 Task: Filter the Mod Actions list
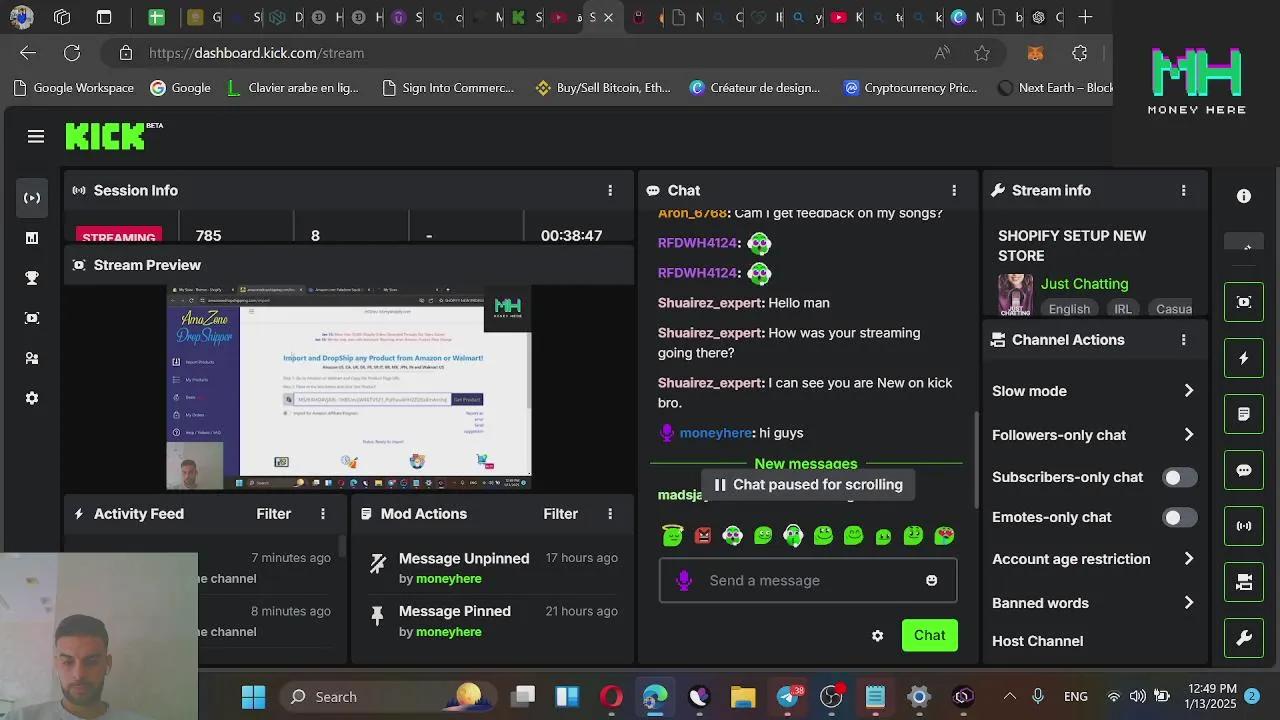coord(560,514)
